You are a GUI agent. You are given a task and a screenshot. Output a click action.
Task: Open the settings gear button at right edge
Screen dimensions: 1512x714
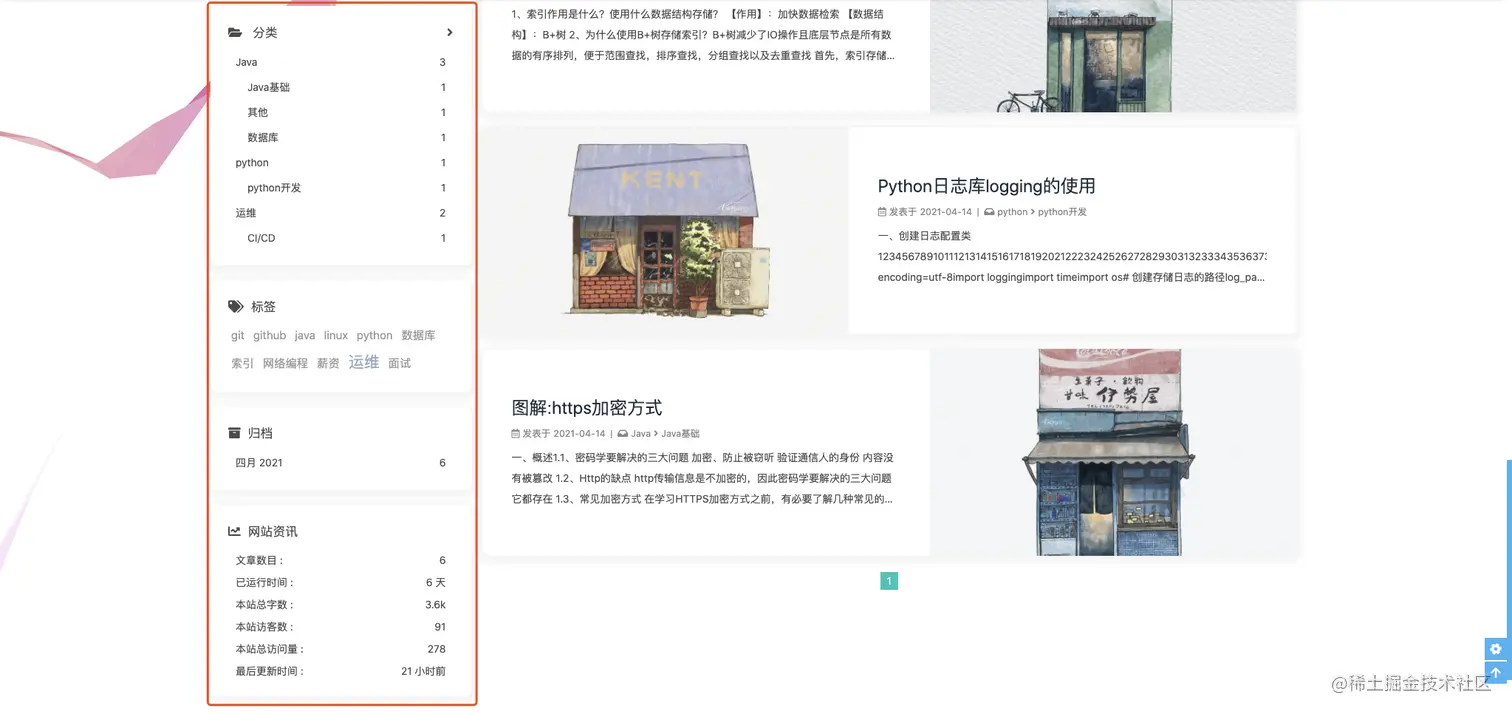click(x=1496, y=649)
